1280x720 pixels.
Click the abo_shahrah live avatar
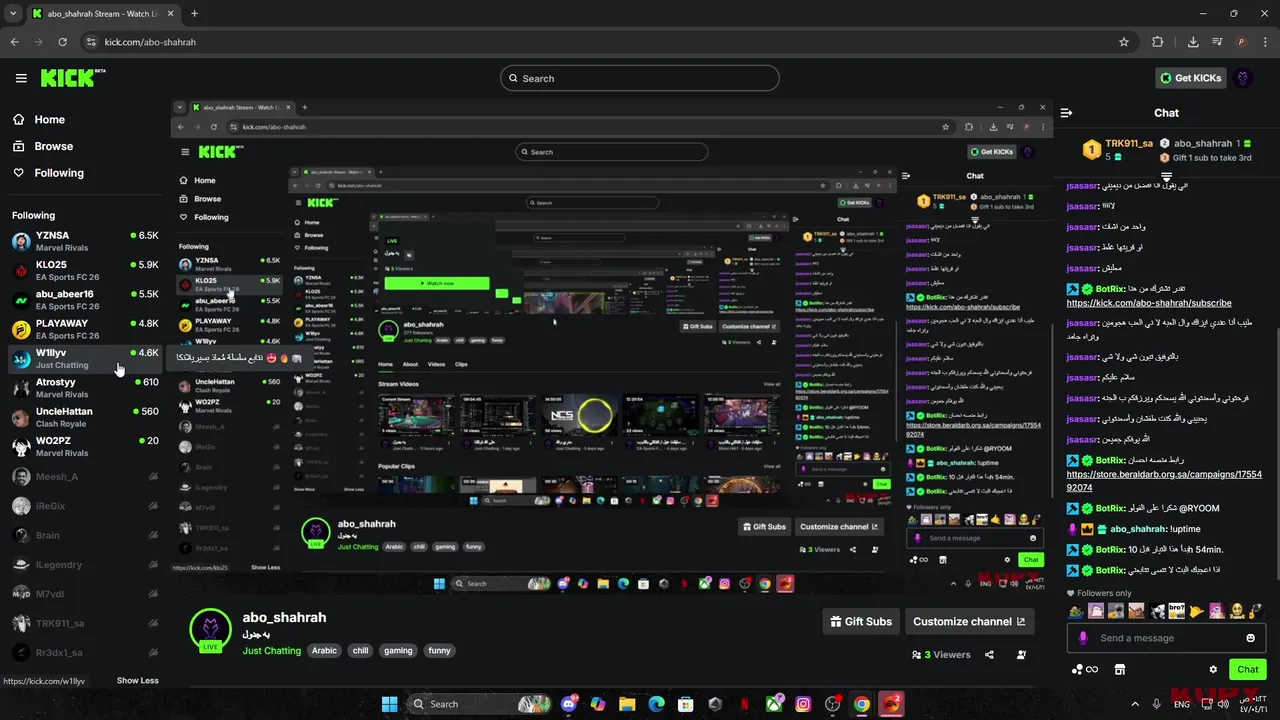(x=210, y=630)
